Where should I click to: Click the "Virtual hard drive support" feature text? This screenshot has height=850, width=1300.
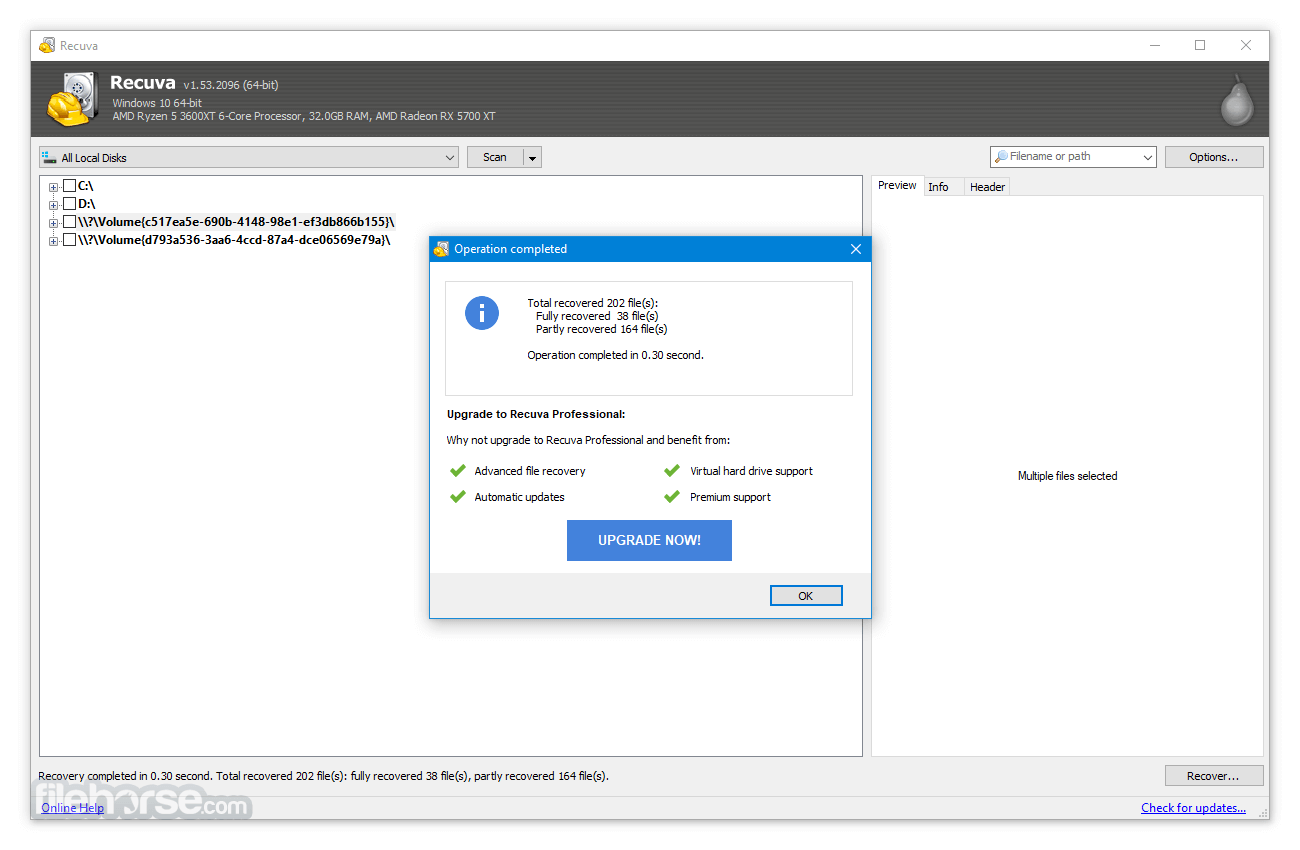pos(751,471)
